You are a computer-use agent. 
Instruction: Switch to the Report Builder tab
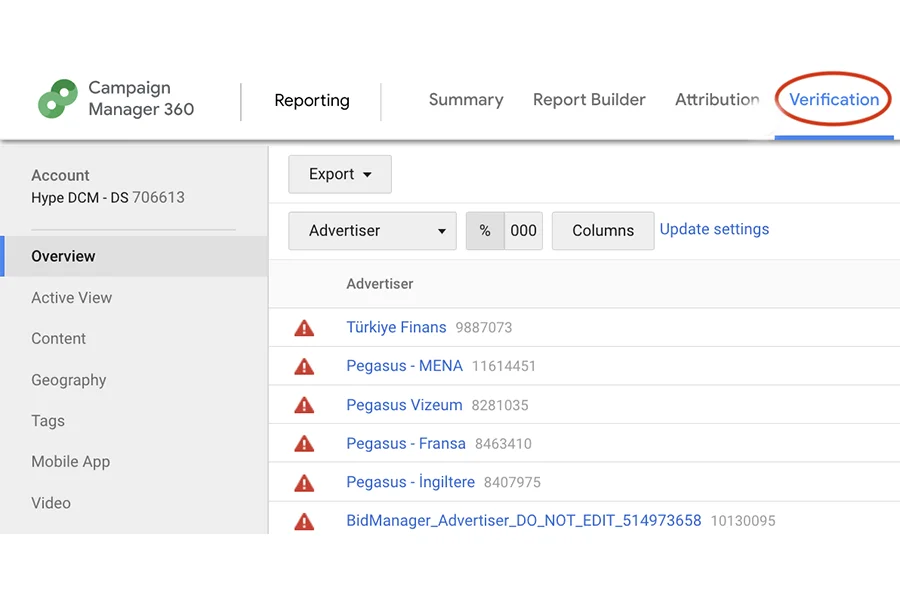[x=589, y=100]
